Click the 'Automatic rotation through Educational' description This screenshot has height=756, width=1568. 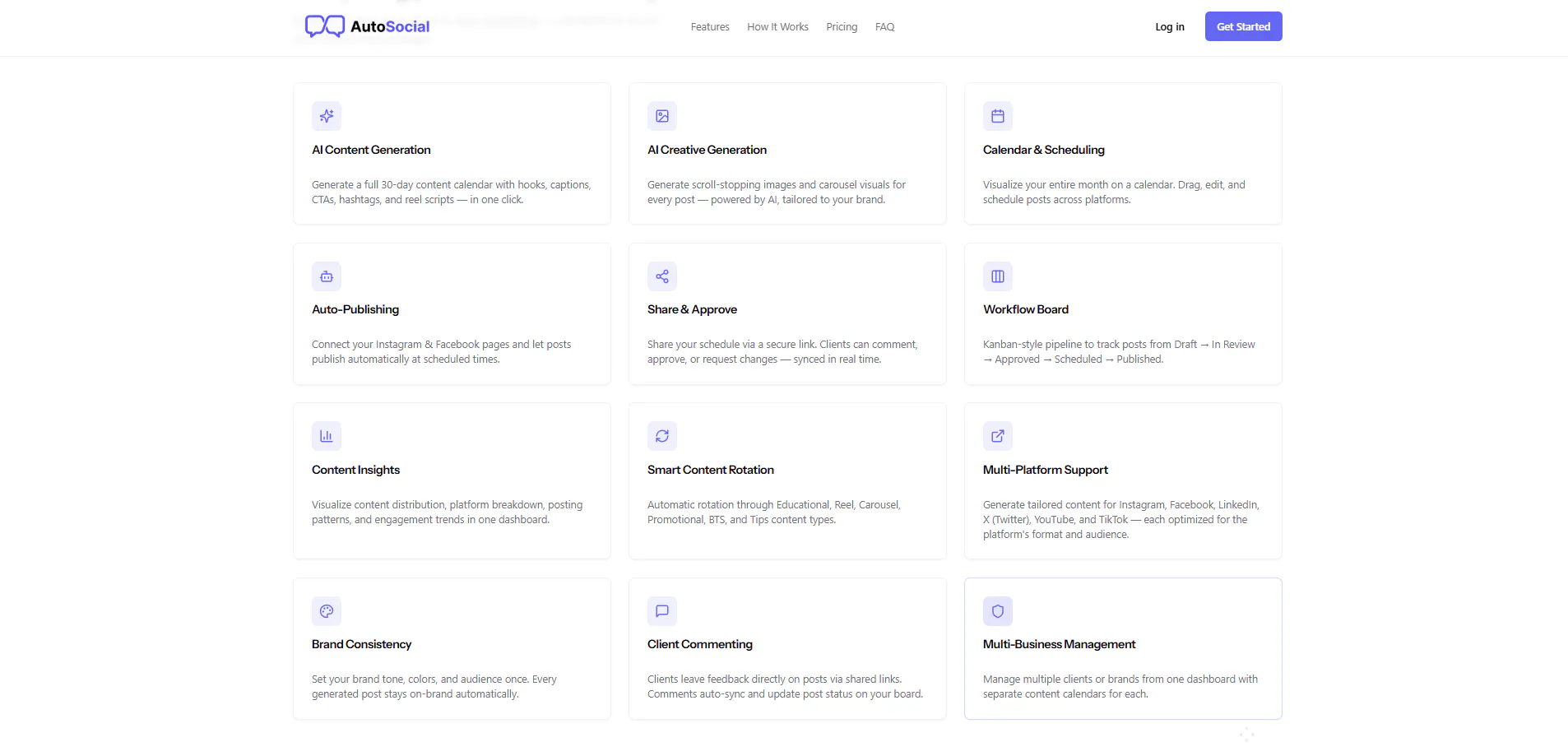pyautogui.click(x=774, y=513)
